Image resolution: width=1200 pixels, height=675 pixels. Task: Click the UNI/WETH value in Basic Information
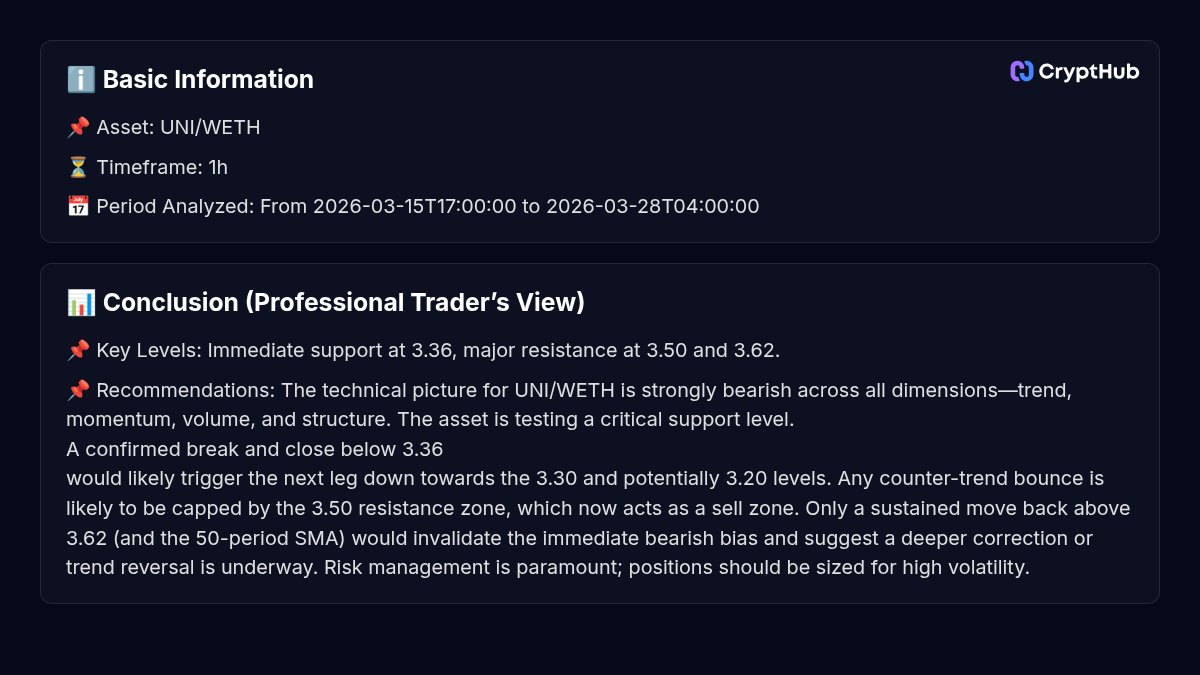click(210, 128)
